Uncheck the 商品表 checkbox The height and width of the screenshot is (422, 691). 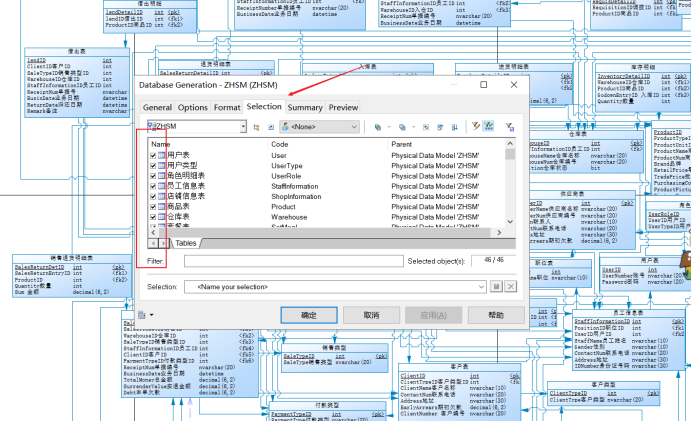point(153,207)
